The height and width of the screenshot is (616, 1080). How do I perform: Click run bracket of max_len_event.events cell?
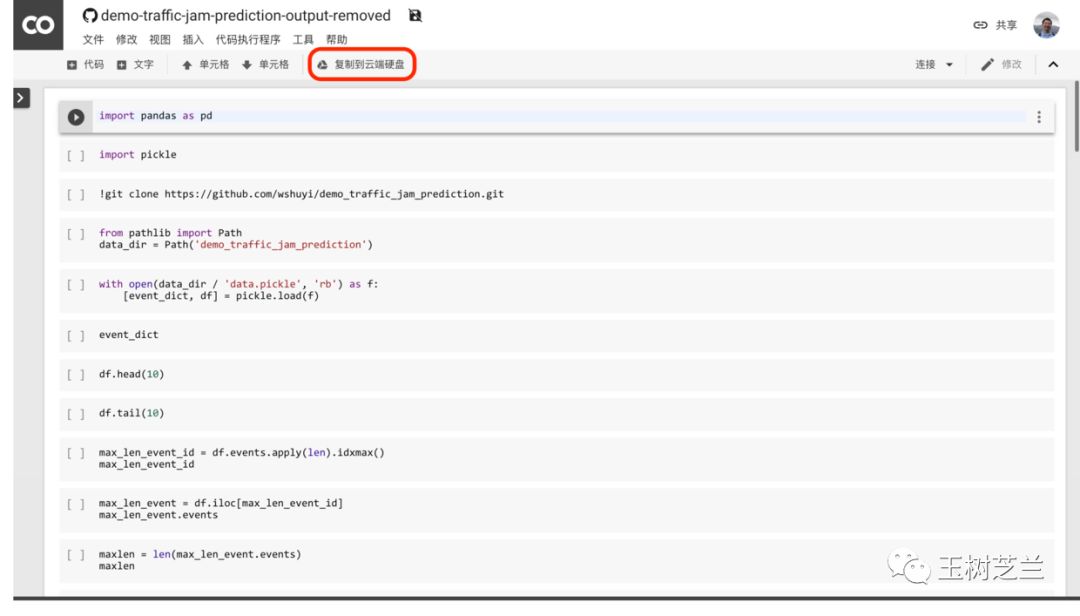[x=76, y=504]
